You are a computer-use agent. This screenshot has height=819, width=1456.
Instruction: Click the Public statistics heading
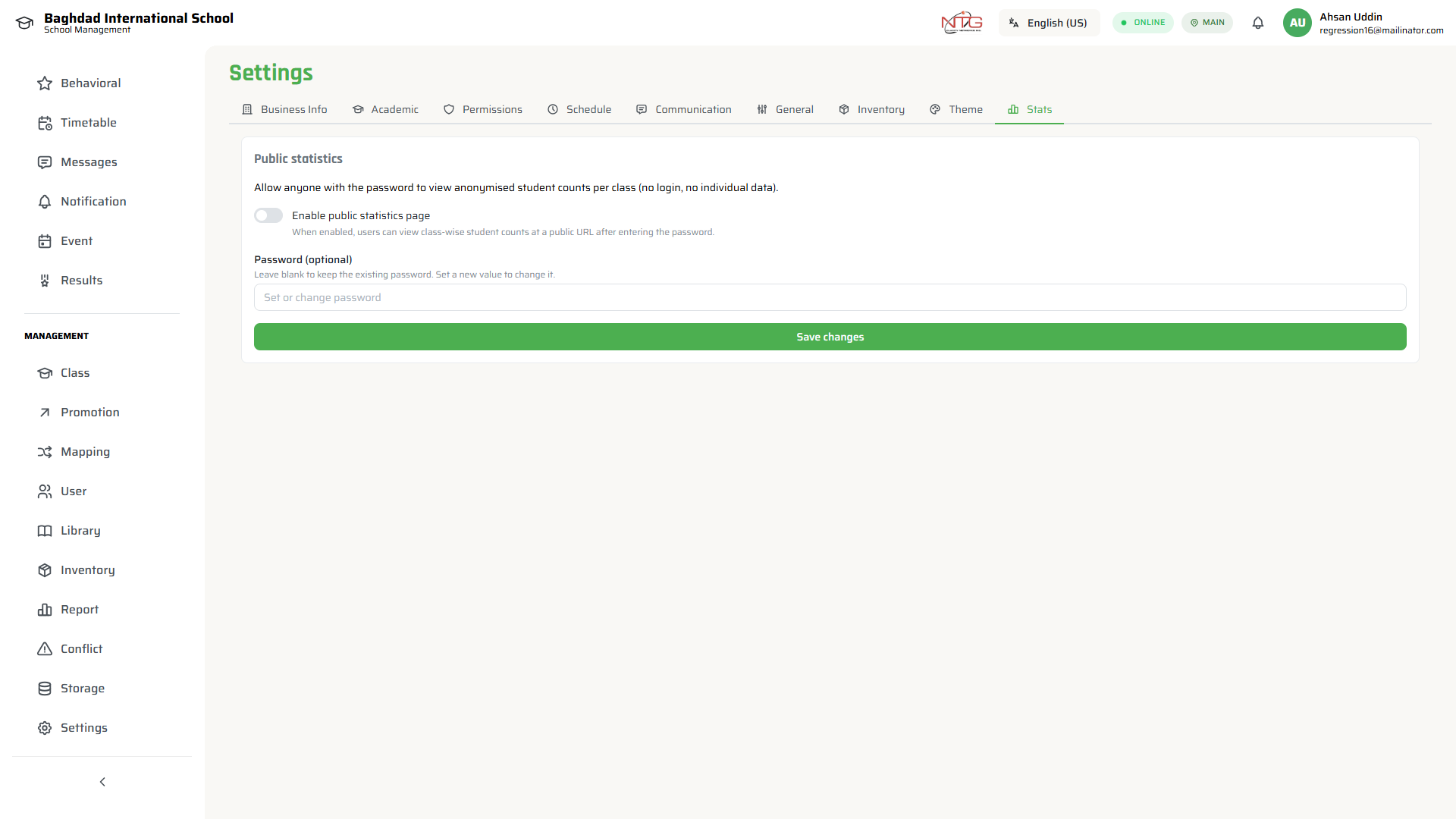(298, 158)
